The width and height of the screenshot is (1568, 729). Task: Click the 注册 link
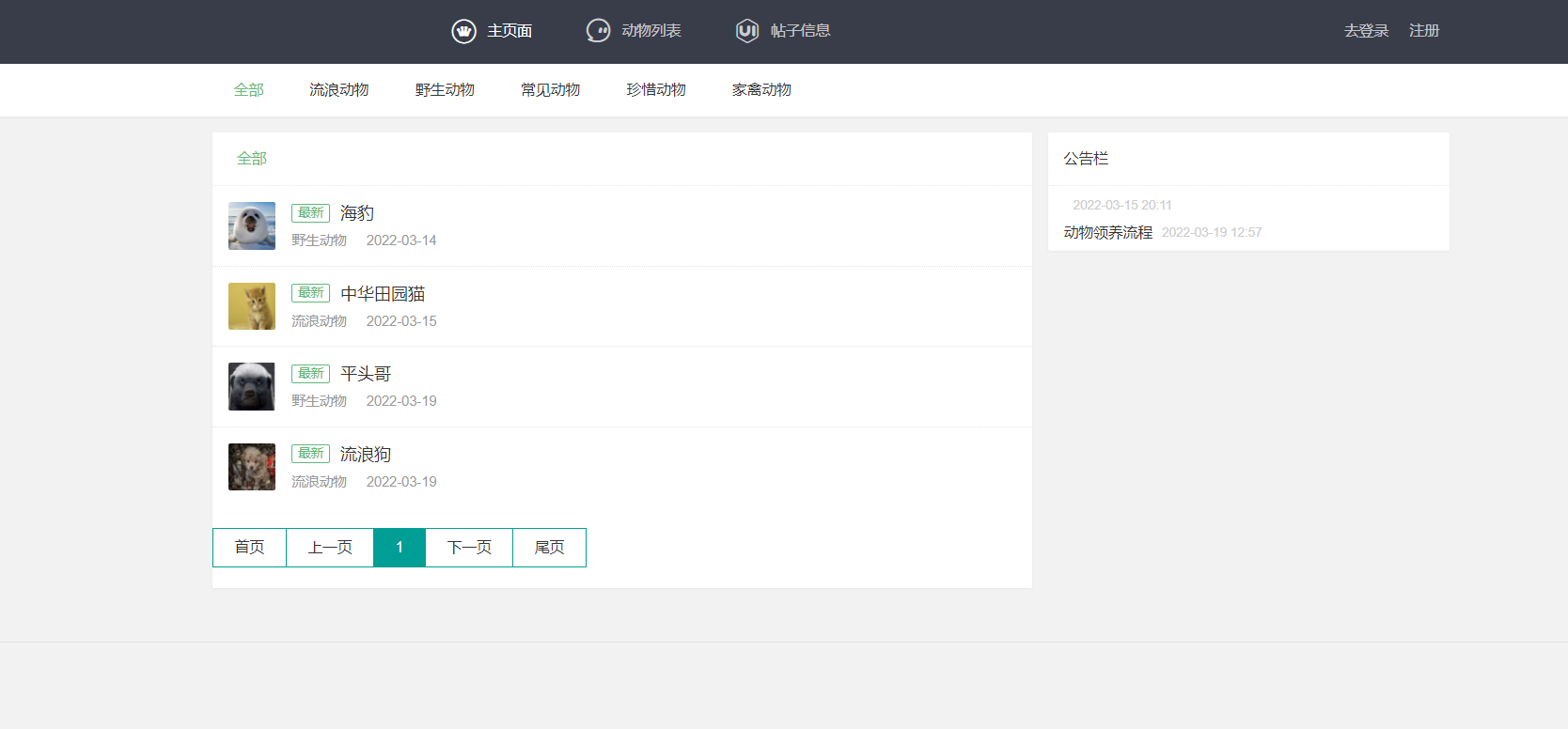[1424, 31]
